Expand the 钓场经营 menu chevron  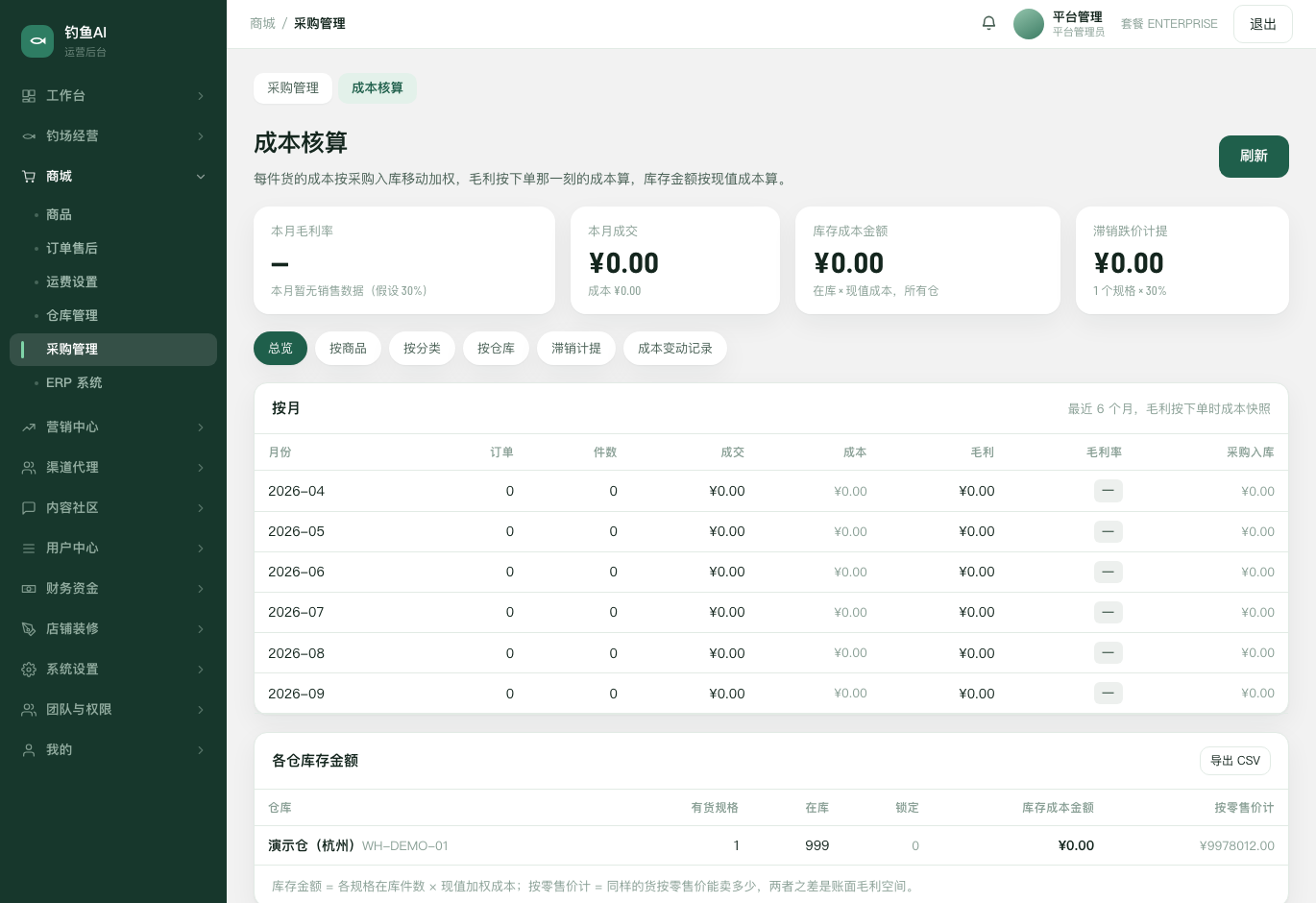[x=201, y=136]
